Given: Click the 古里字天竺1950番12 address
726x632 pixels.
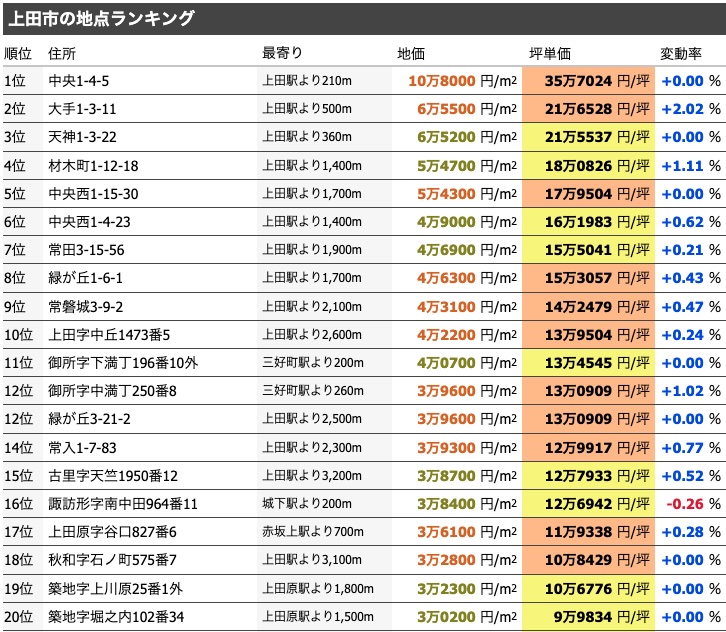Looking at the screenshot, I should [113, 476].
